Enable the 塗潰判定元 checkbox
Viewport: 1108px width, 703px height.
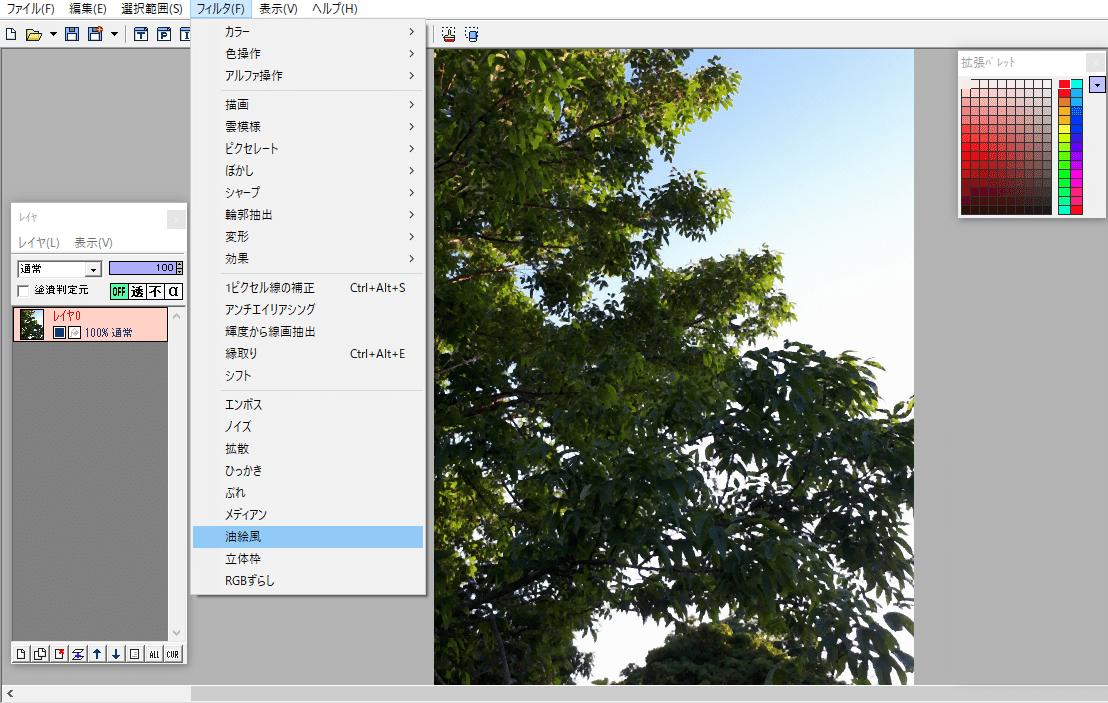tap(23, 290)
